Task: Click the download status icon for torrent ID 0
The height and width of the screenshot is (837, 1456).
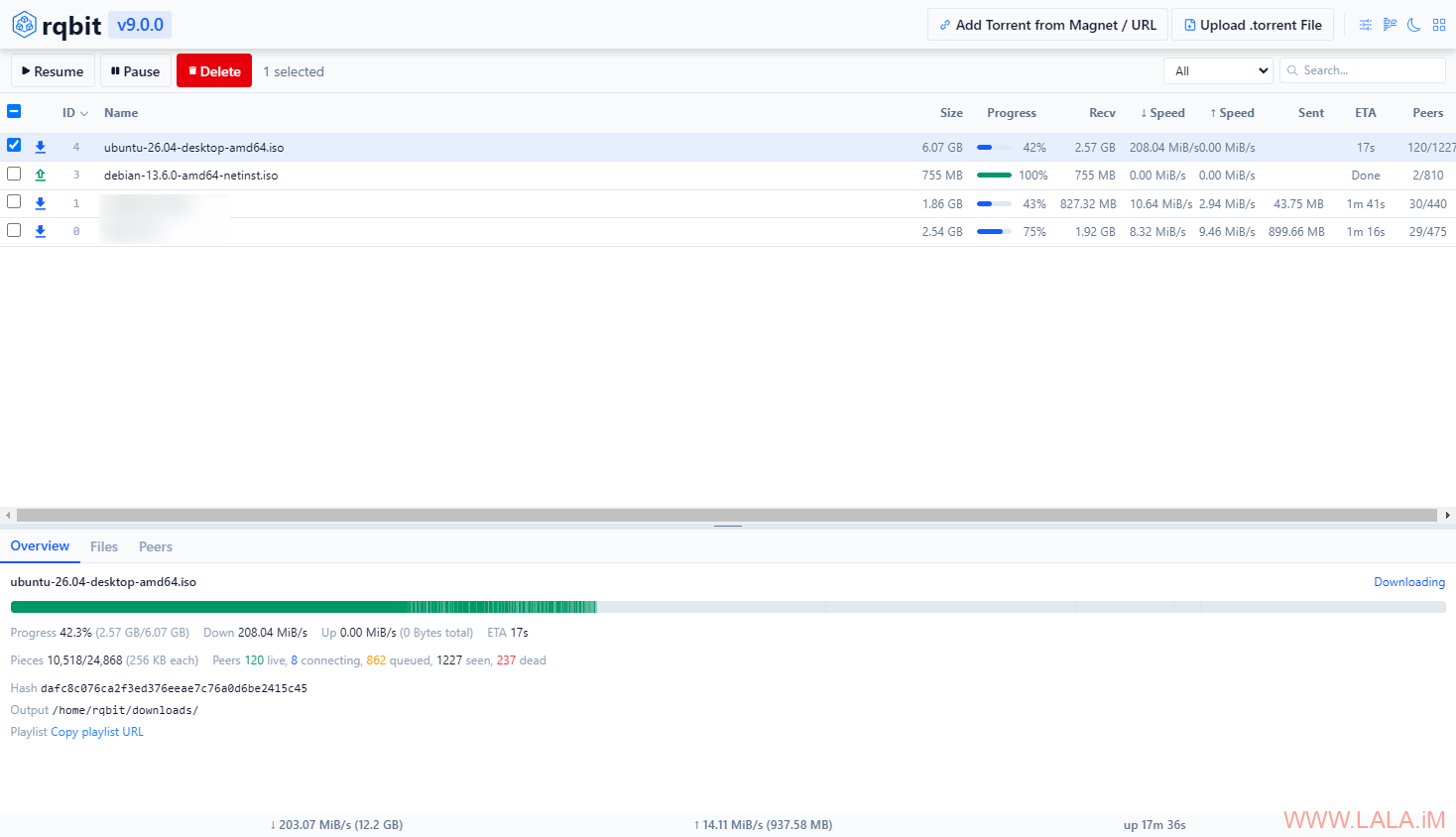Action: (41, 231)
